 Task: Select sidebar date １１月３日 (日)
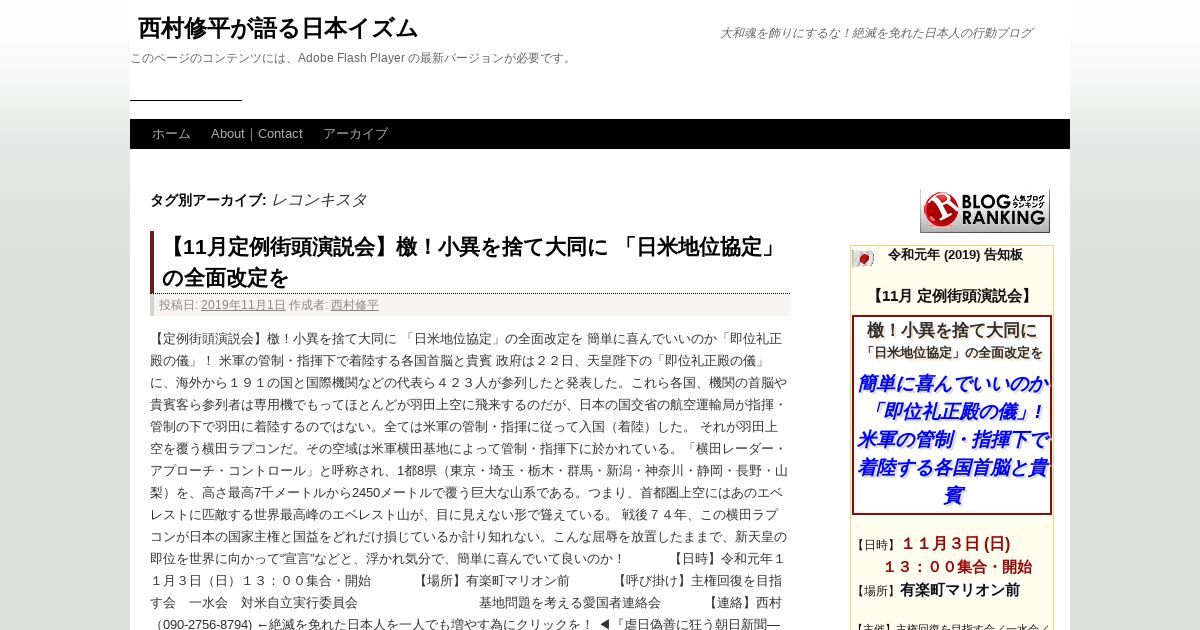[x=956, y=544]
